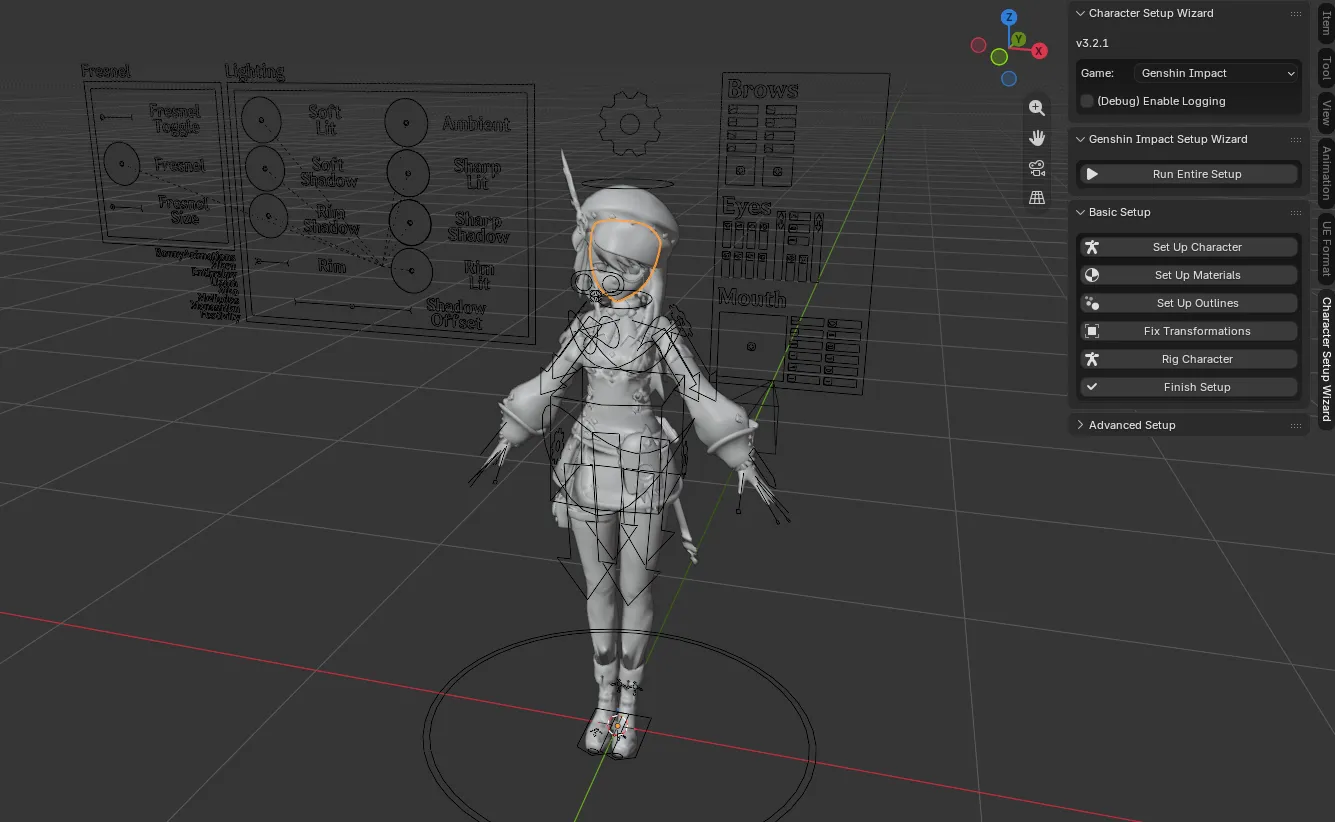Click the Lighting heading in the viewport

pos(254,71)
